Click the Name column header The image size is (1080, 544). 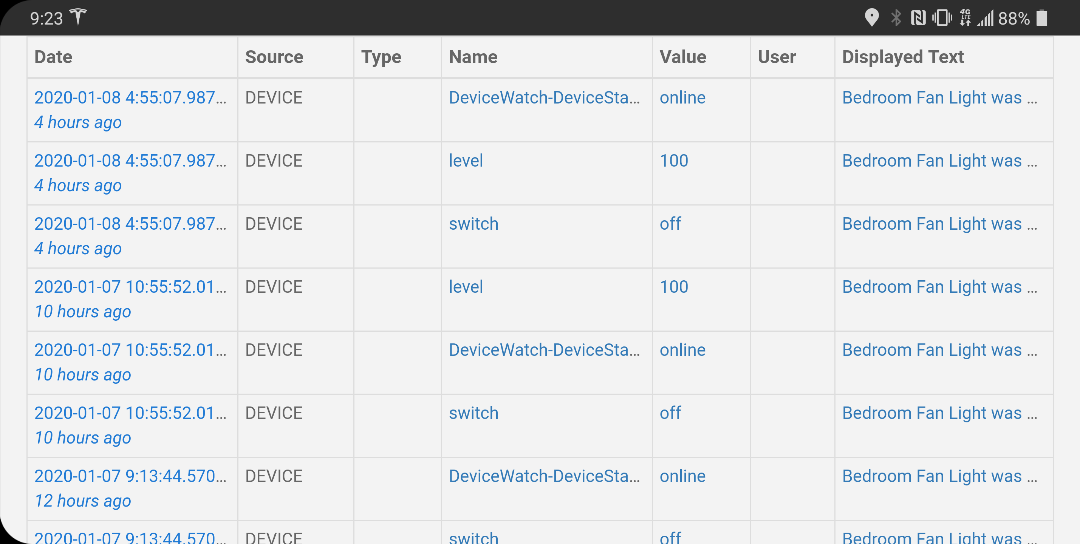(473, 56)
